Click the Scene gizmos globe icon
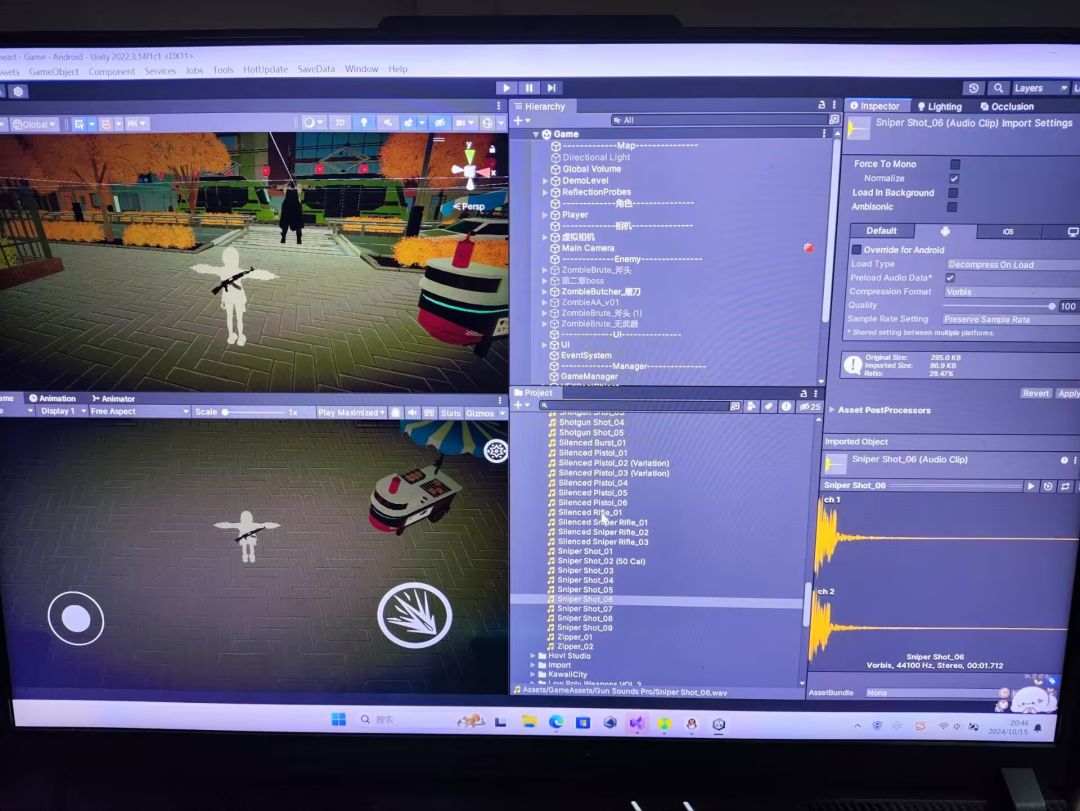Screen dimensions: 1080x811 [487, 123]
